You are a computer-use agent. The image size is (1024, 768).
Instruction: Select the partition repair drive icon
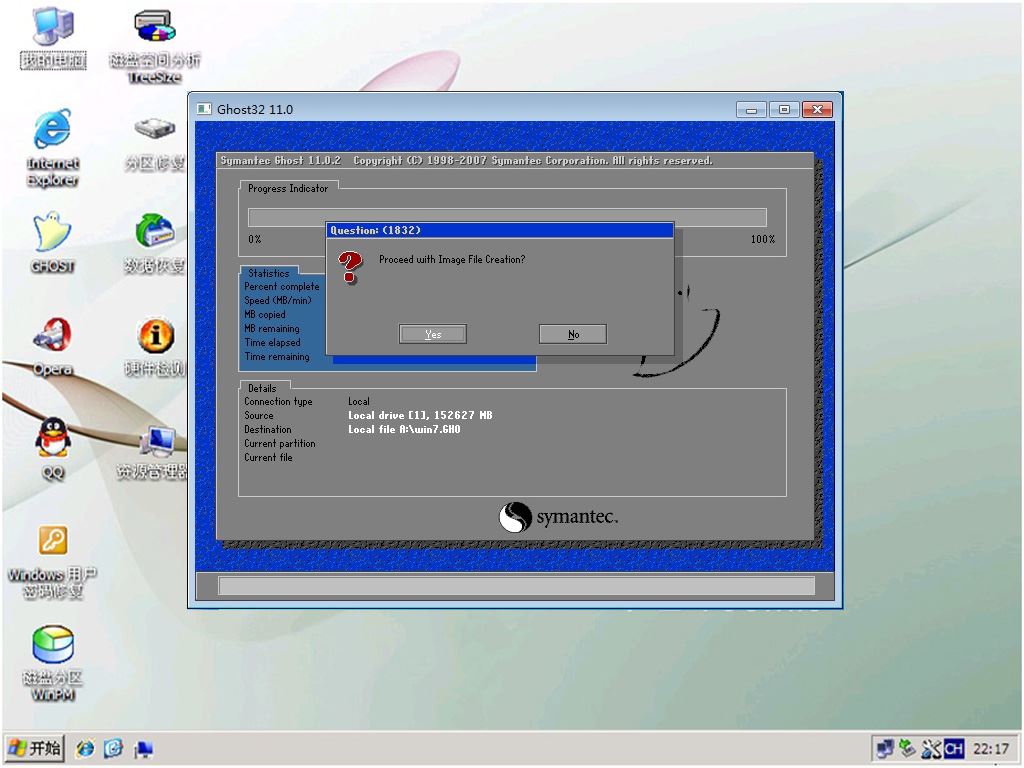coord(155,144)
